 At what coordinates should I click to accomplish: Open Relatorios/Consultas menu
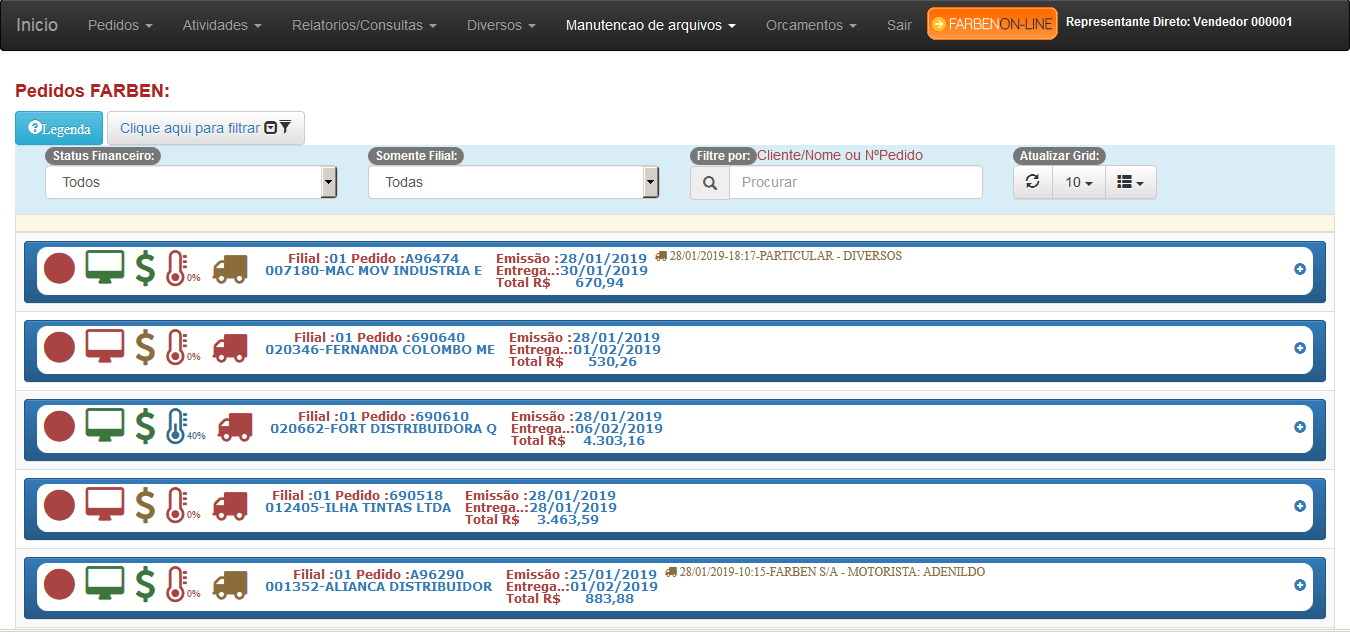pos(364,25)
